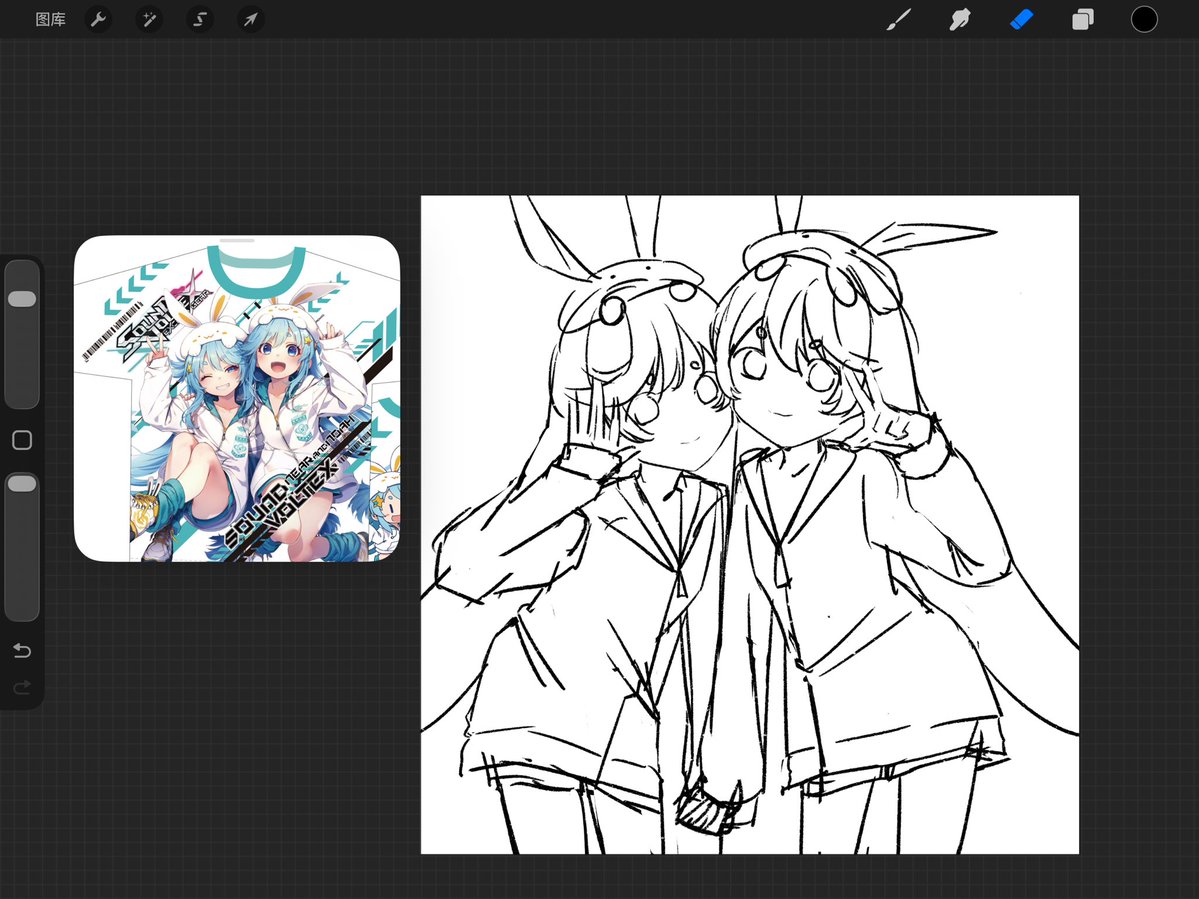Activate the Selection tool
1199x899 pixels.
(200, 19)
